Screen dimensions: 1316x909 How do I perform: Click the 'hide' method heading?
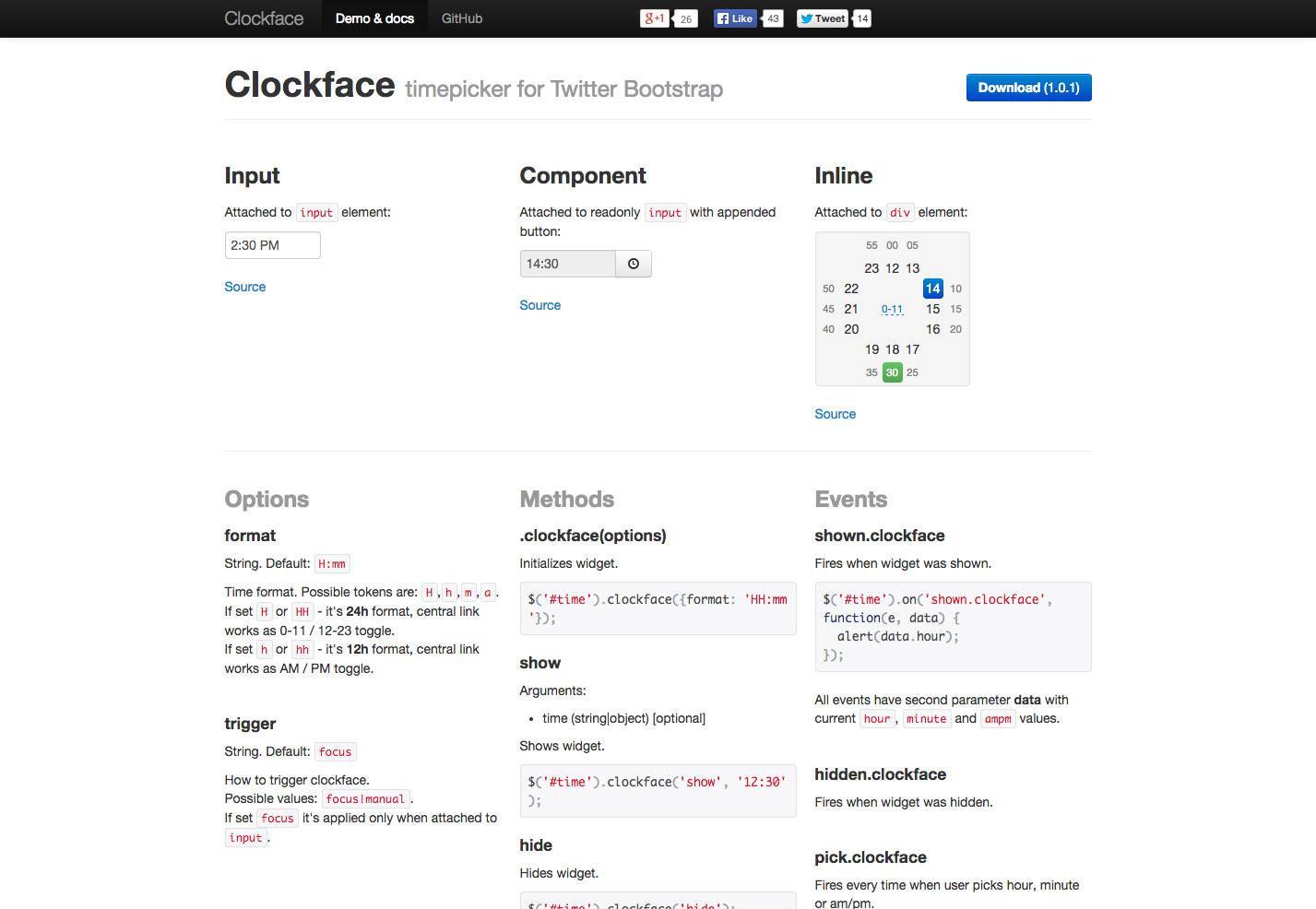(x=536, y=845)
